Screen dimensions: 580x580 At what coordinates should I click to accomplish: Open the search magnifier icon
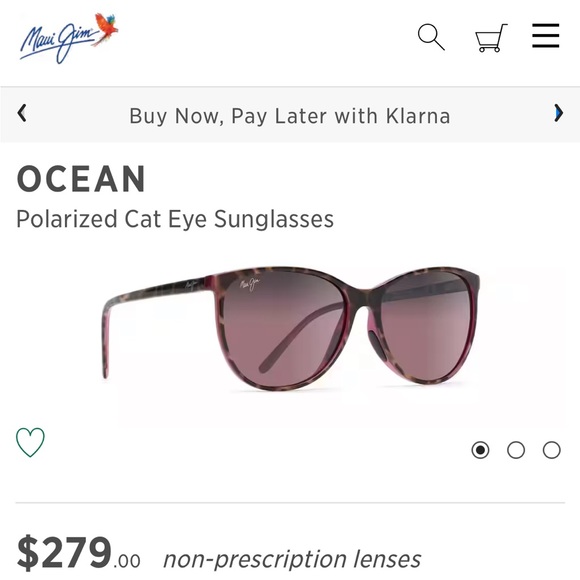[431, 37]
